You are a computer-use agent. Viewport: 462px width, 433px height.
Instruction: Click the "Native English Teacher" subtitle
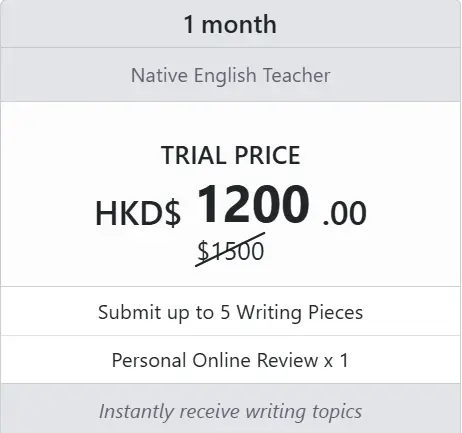pos(230,75)
